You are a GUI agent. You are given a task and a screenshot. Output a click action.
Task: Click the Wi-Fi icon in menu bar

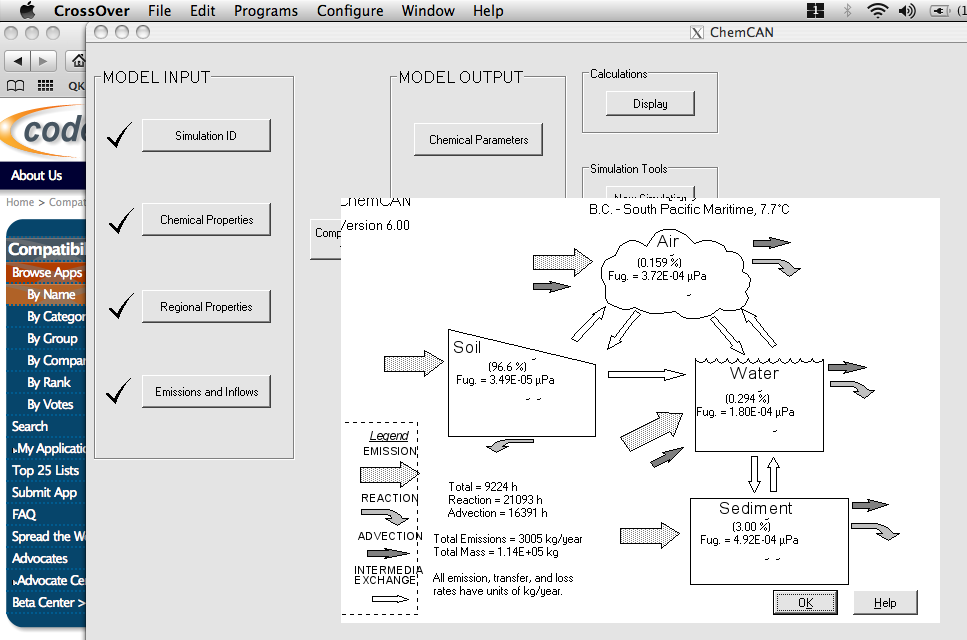point(877,11)
